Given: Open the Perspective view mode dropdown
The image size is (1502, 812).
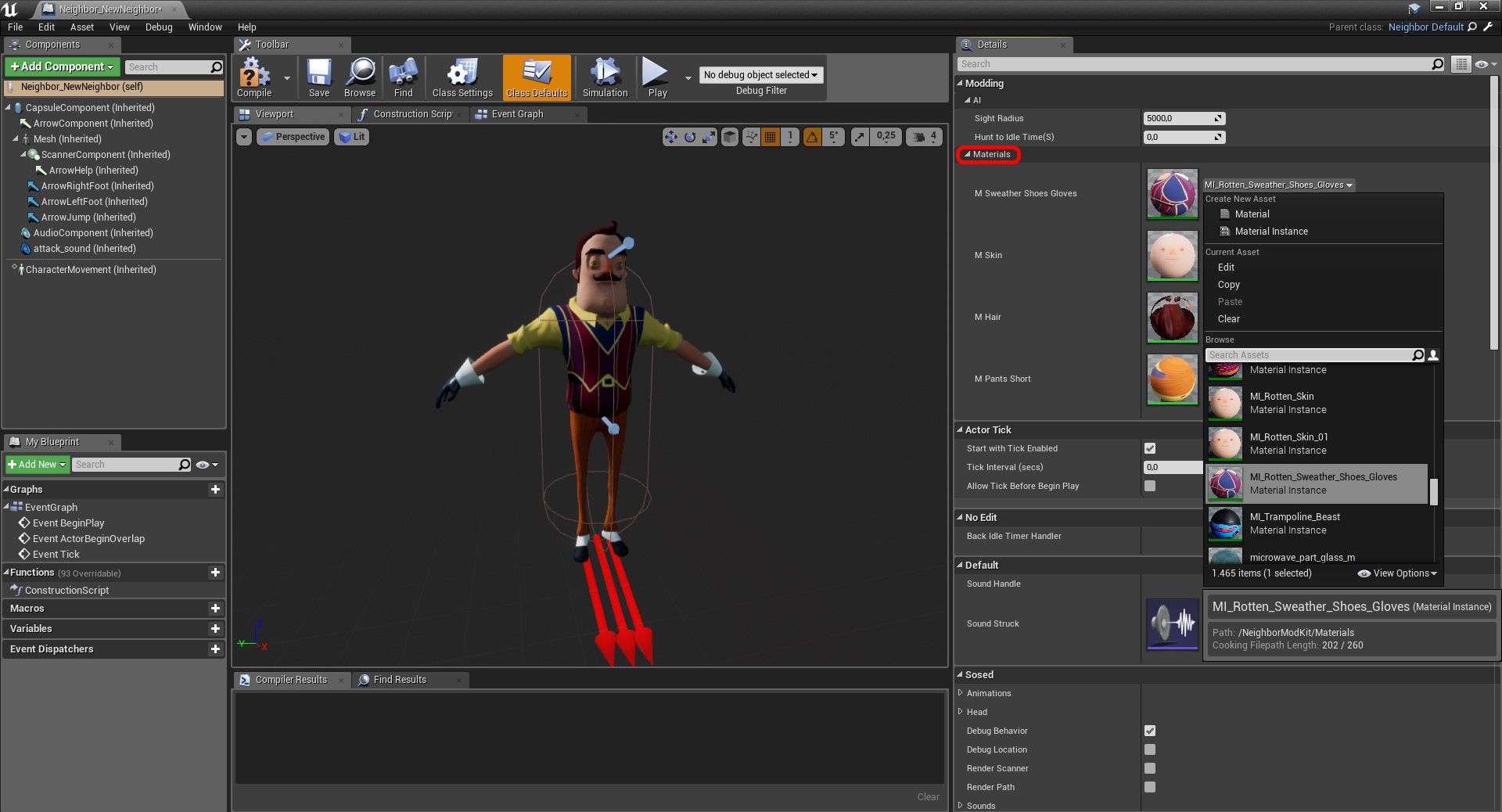Looking at the screenshot, I should pos(293,137).
